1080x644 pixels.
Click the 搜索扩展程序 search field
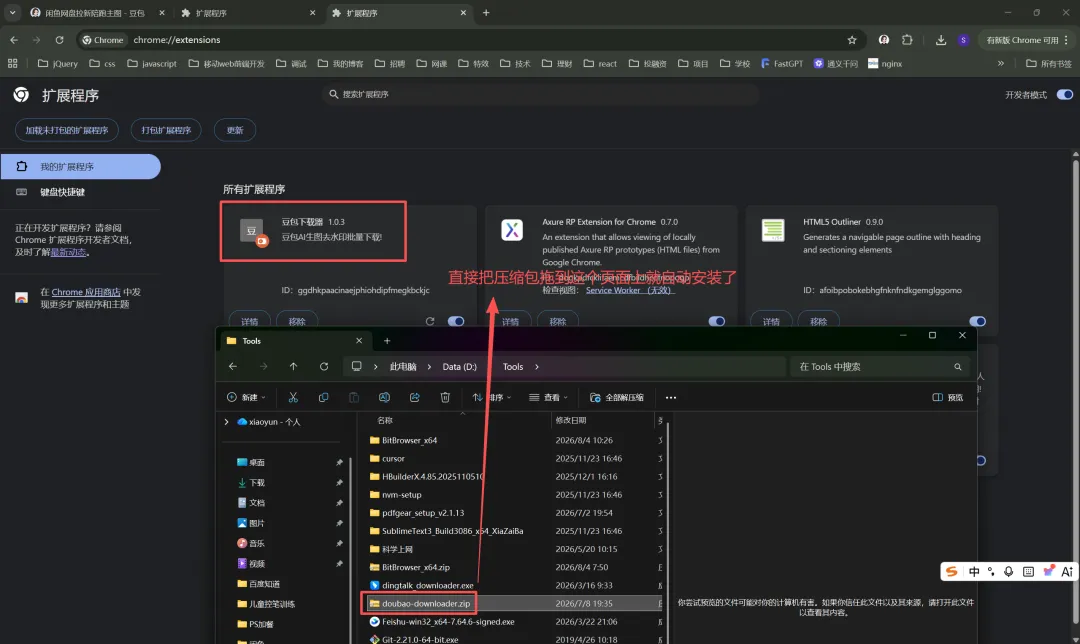tap(541, 94)
